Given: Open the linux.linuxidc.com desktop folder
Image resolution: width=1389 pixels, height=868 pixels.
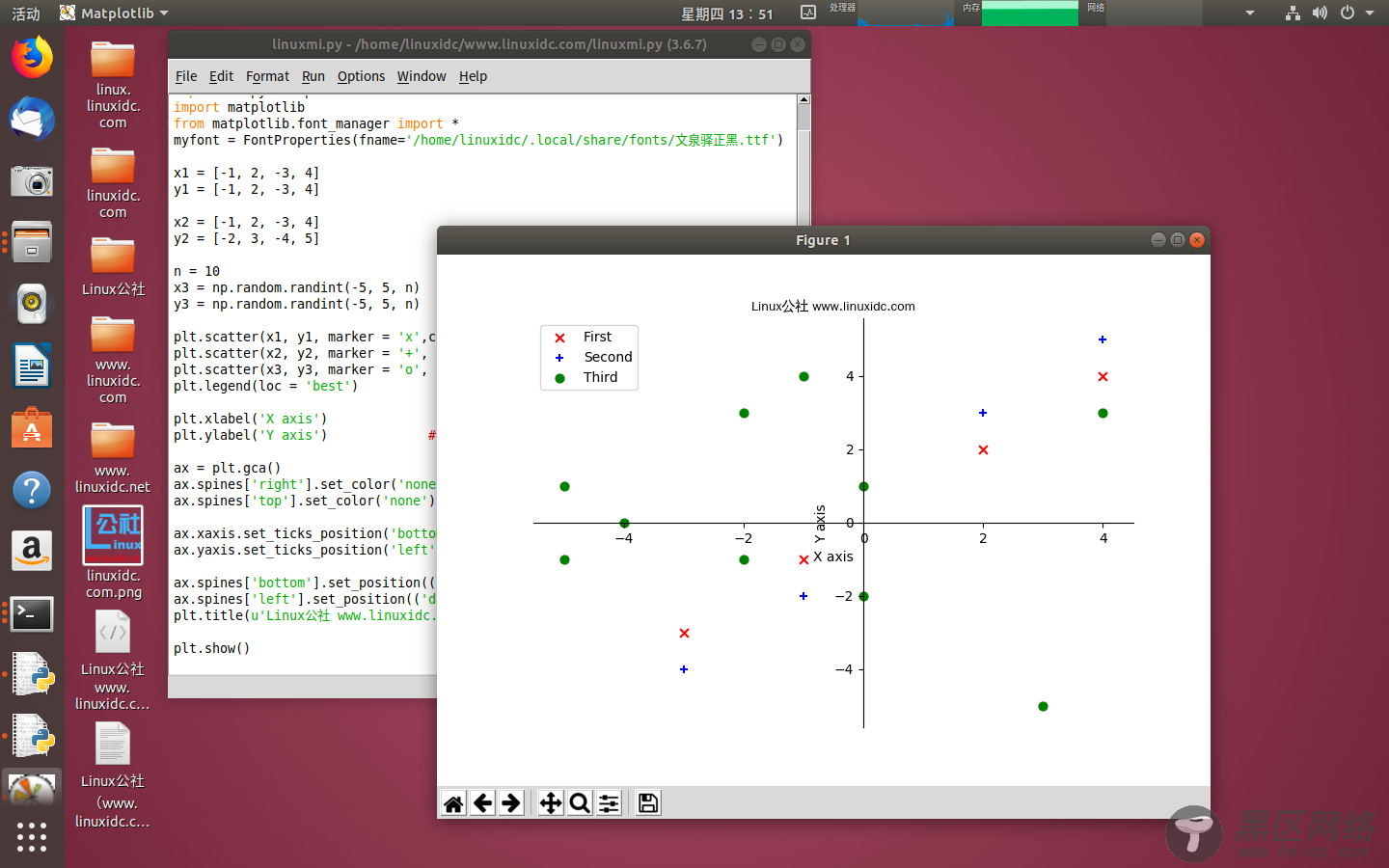Looking at the screenshot, I should (x=113, y=85).
